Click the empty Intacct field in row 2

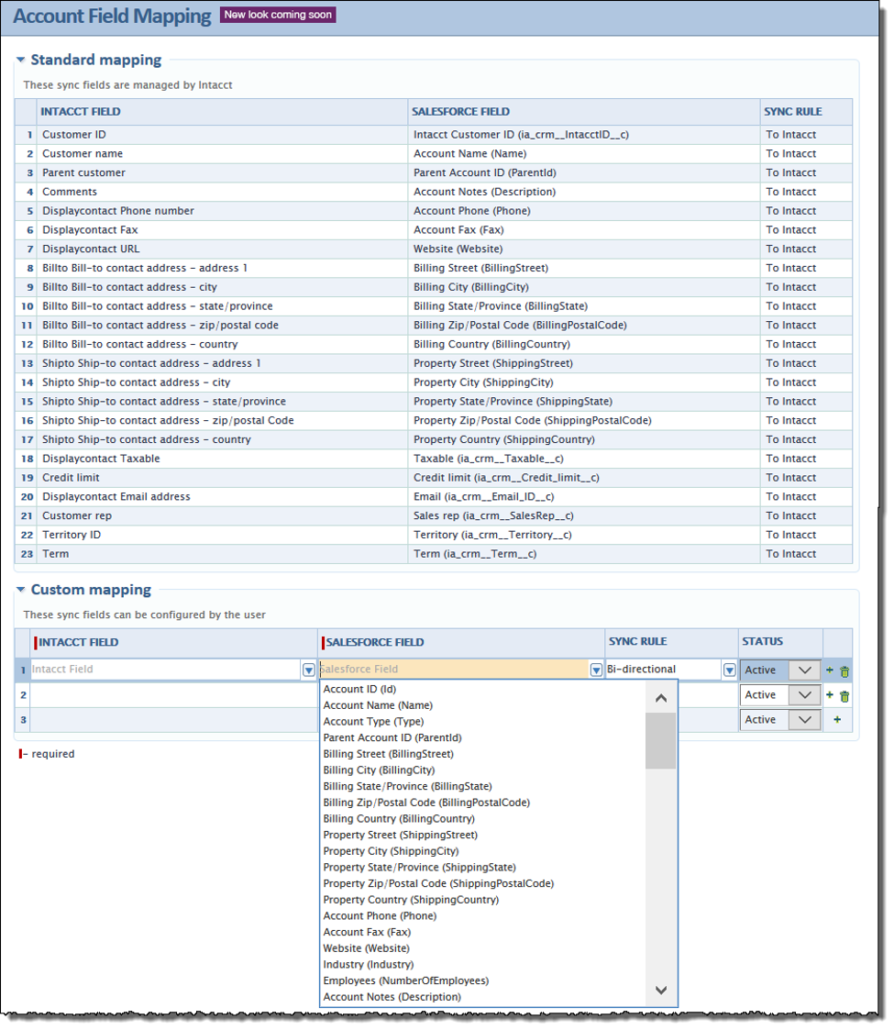tap(173, 695)
